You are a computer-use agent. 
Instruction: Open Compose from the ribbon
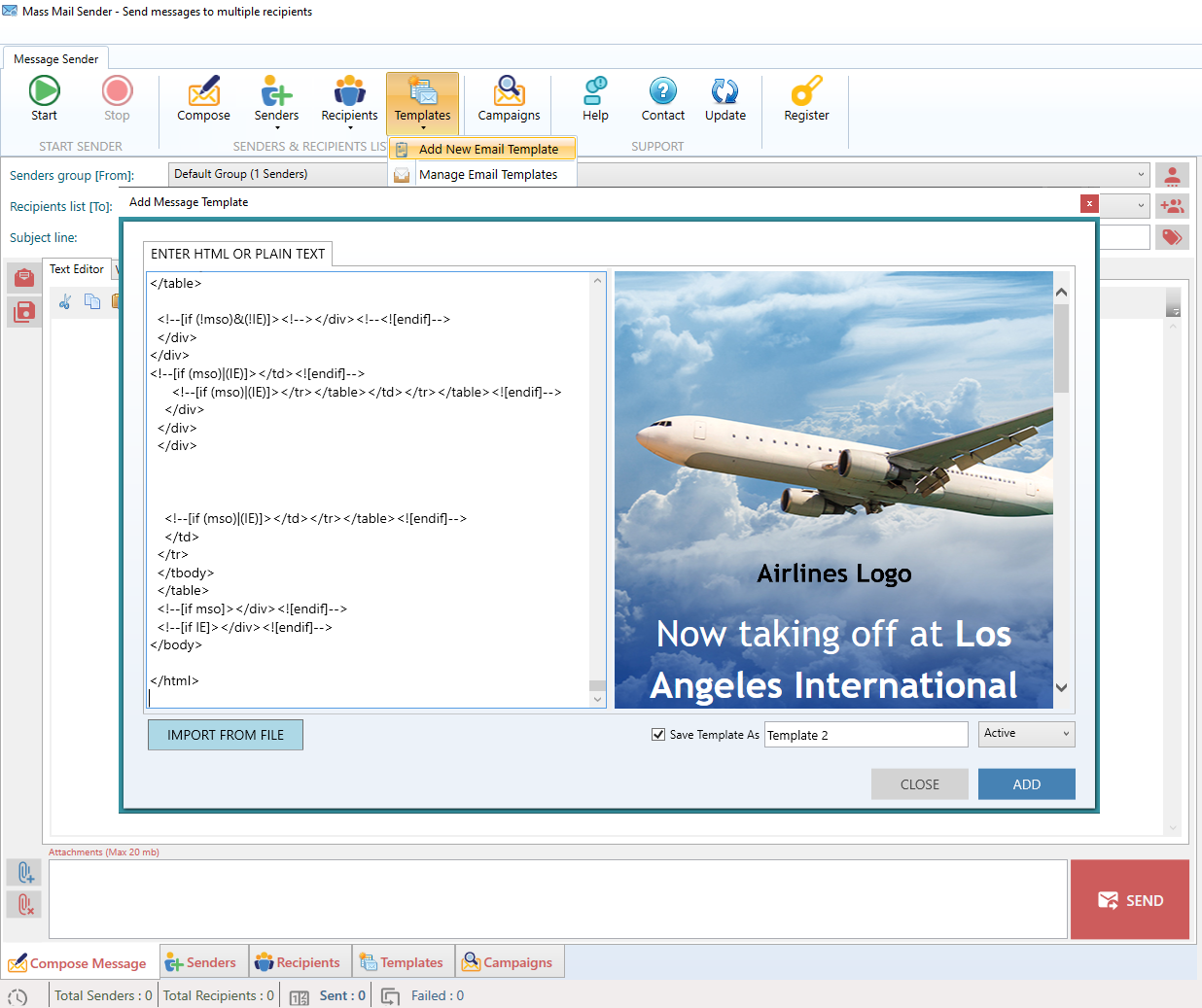[x=203, y=98]
